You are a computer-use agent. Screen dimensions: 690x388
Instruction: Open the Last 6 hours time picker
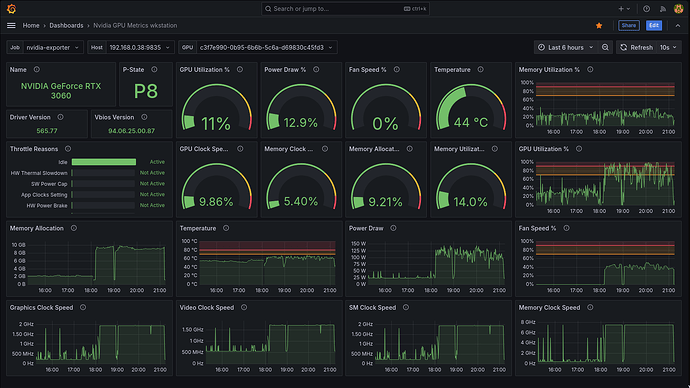coord(566,48)
